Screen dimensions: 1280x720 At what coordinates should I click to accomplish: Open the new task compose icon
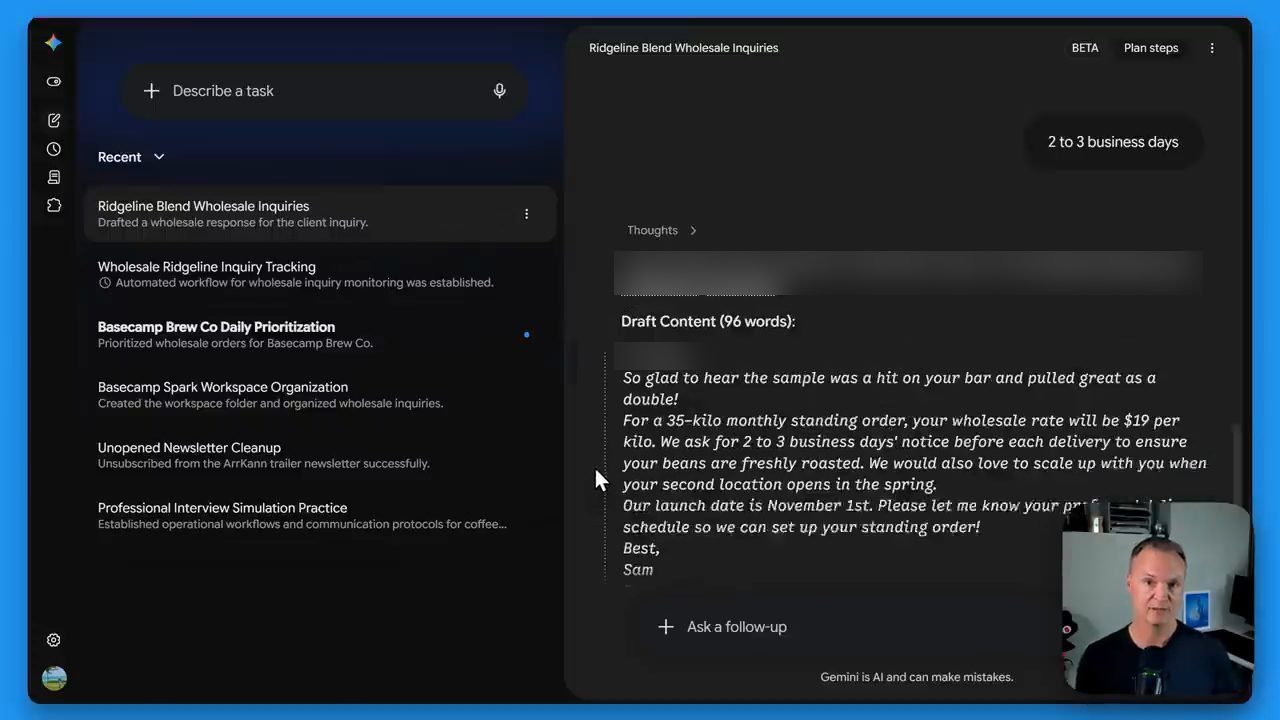[x=54, y=120]
